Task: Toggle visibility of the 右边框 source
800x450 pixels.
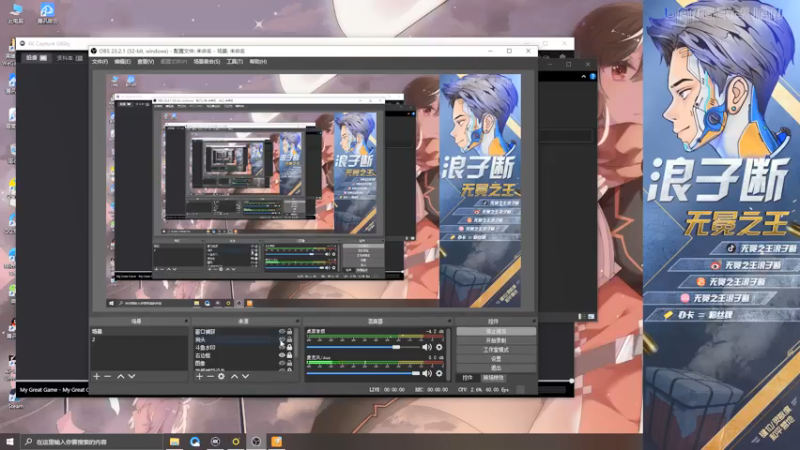Action: pyautogui.click(x=282, y=355)
